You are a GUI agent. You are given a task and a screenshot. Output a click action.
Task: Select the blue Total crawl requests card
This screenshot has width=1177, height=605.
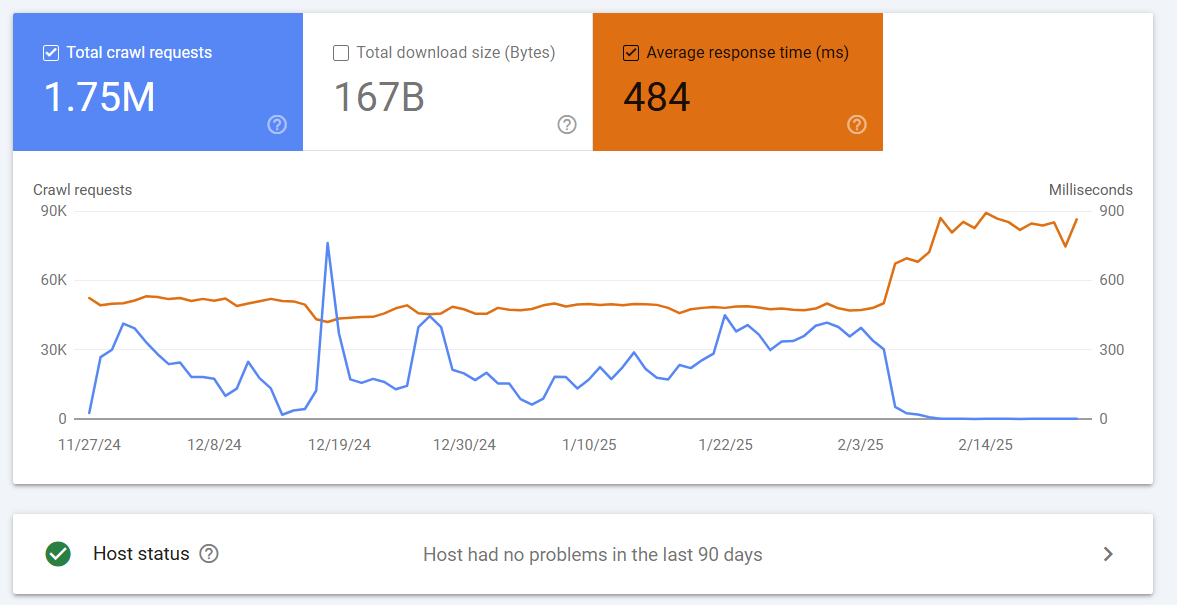(157, 82)
